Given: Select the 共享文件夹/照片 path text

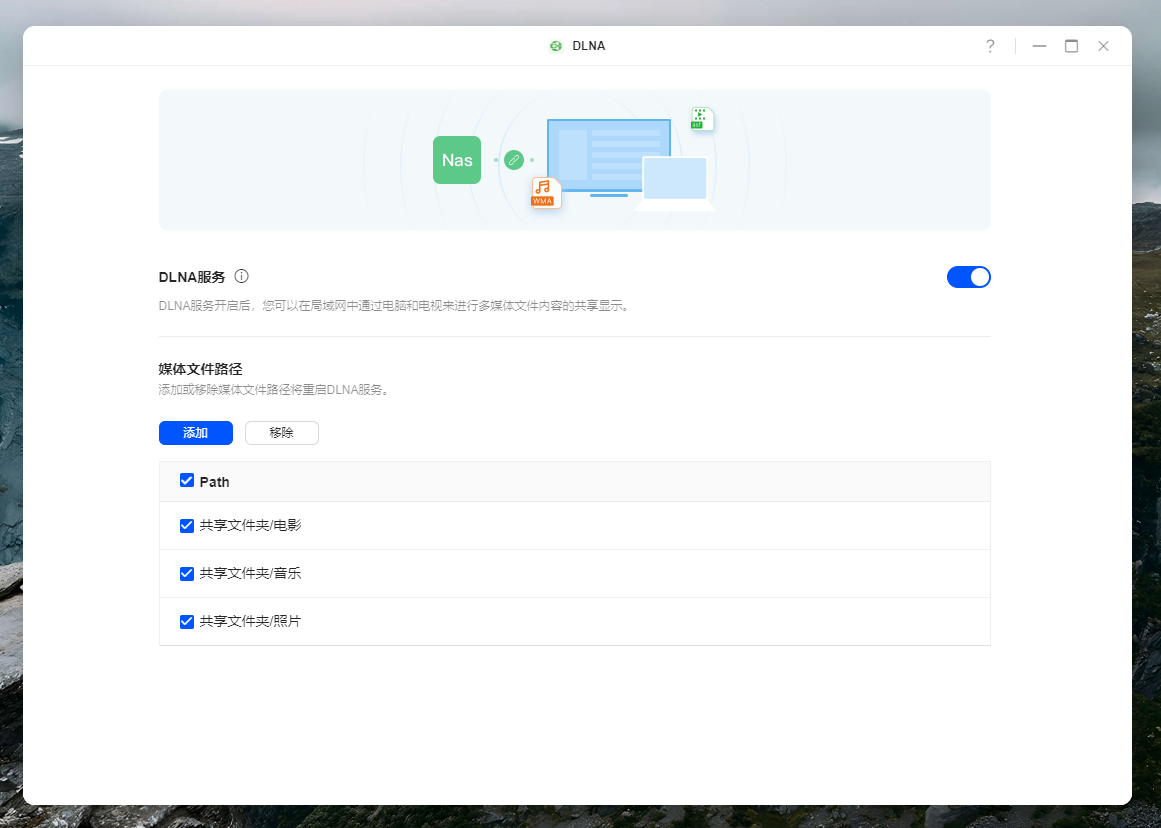Looking at the screenshot, I should coord(250,622).
